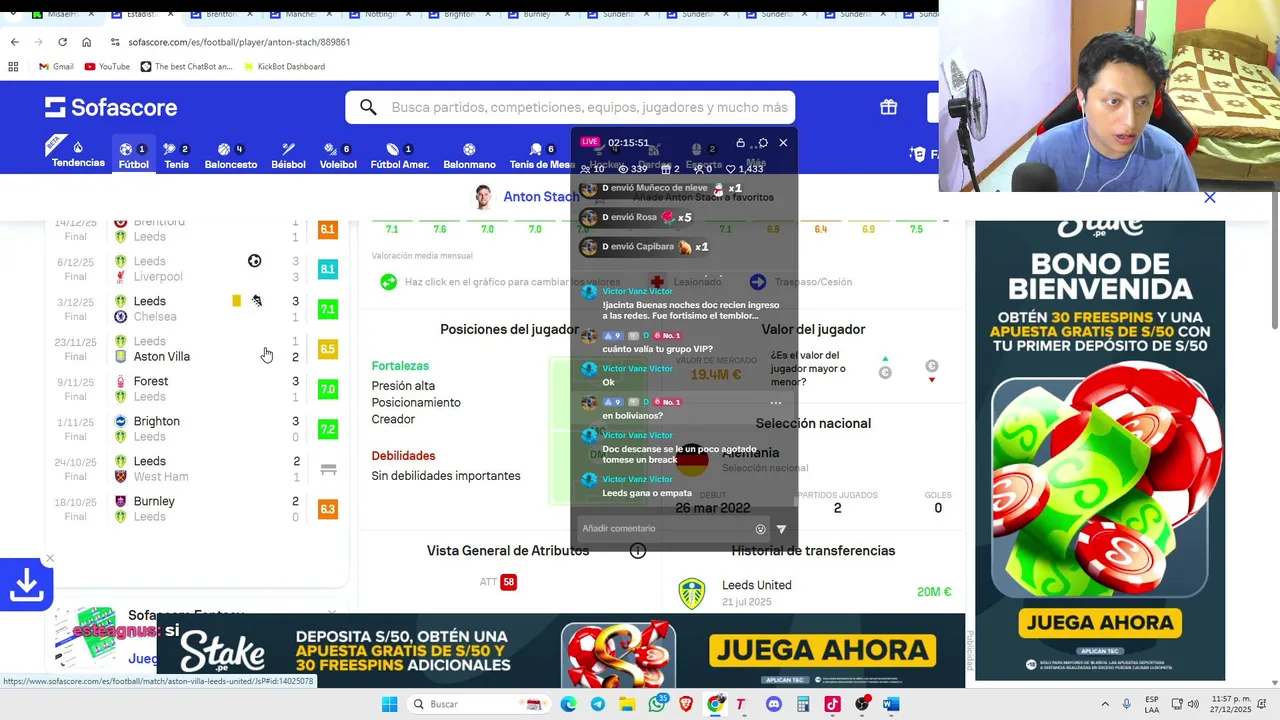Viewport: 1280px width, 720px height.
Task: Open the browser tab search dropdown
Action: tap(13, 15)
